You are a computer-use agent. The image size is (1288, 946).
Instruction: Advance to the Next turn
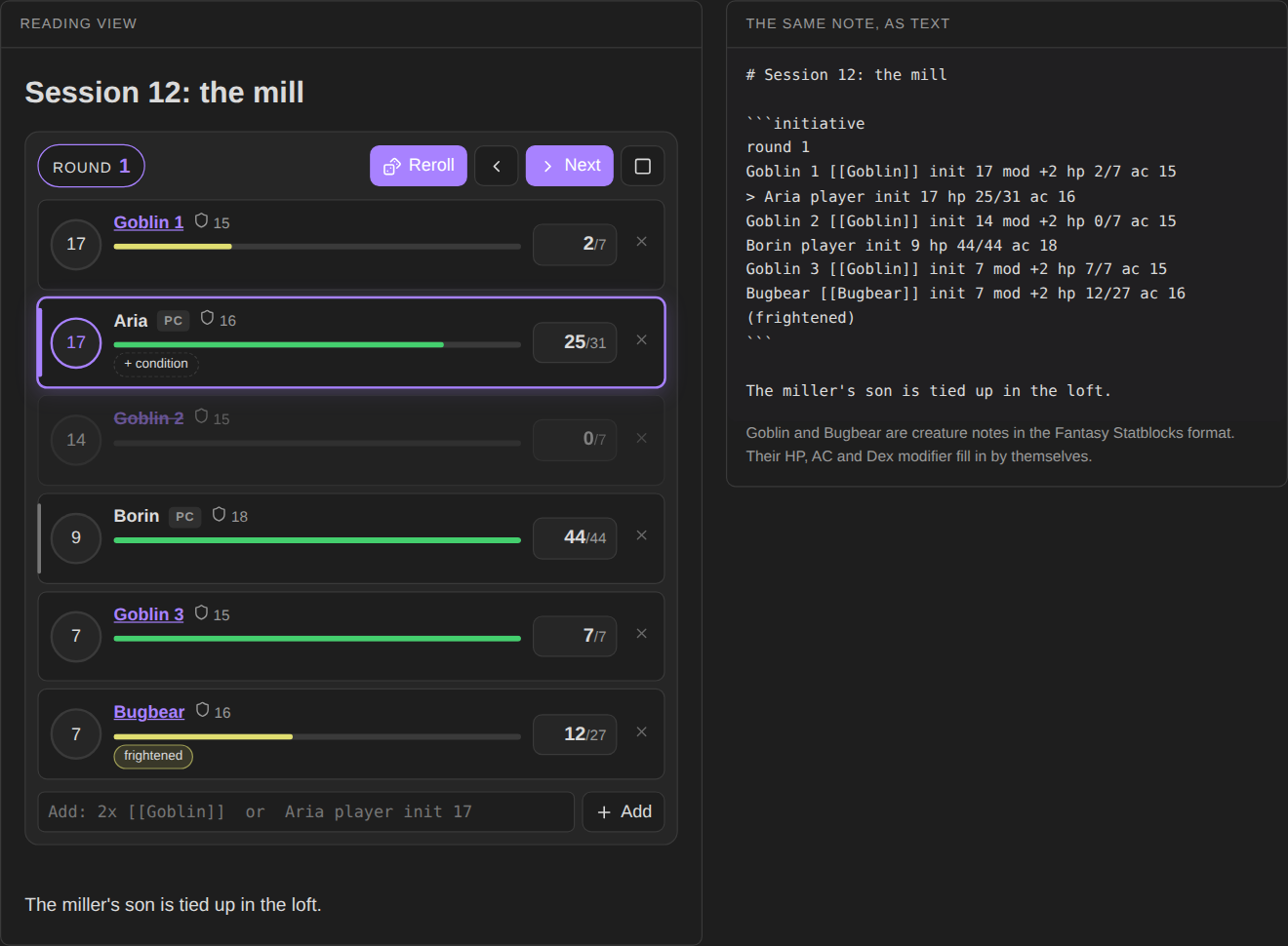coord(570,166)
